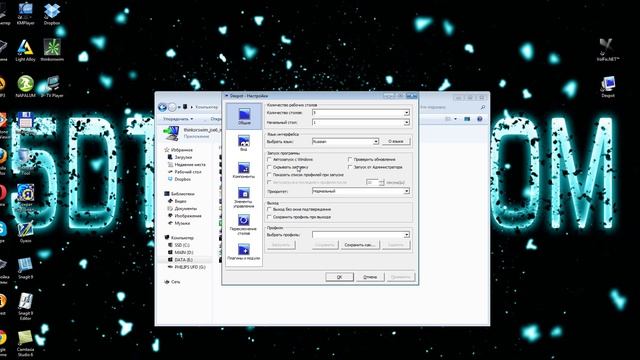Open the Dexpot desktop icon
The height and width of the screenshot is (360, 640).
608,87
